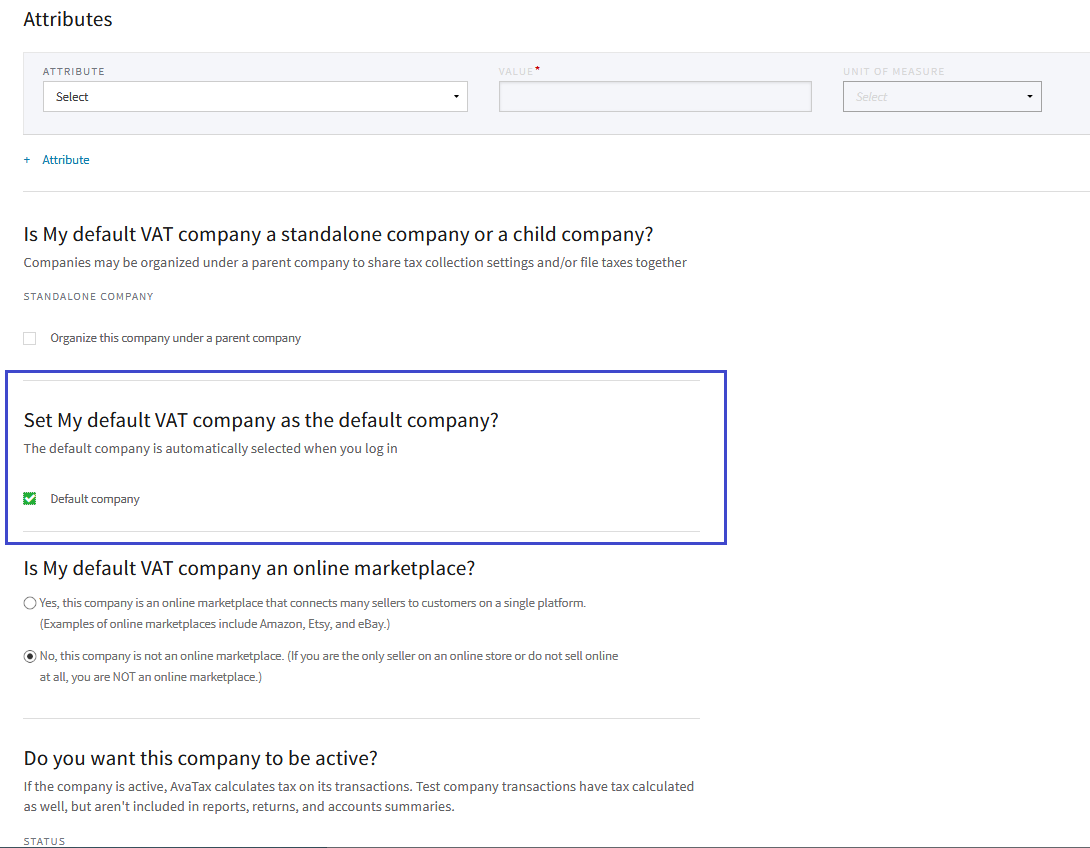Uncheck the Default company checkbox
Viewport: 1090px width, 848px height.
click(30, 499)
